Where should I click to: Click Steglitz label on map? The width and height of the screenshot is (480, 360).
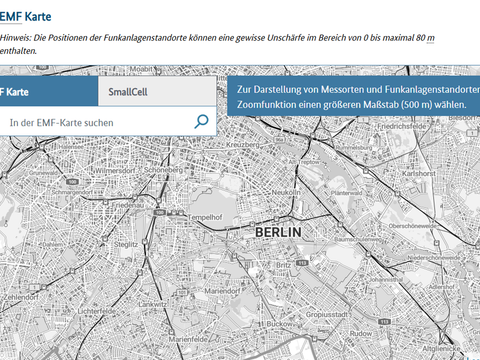(x=126, y=244)
